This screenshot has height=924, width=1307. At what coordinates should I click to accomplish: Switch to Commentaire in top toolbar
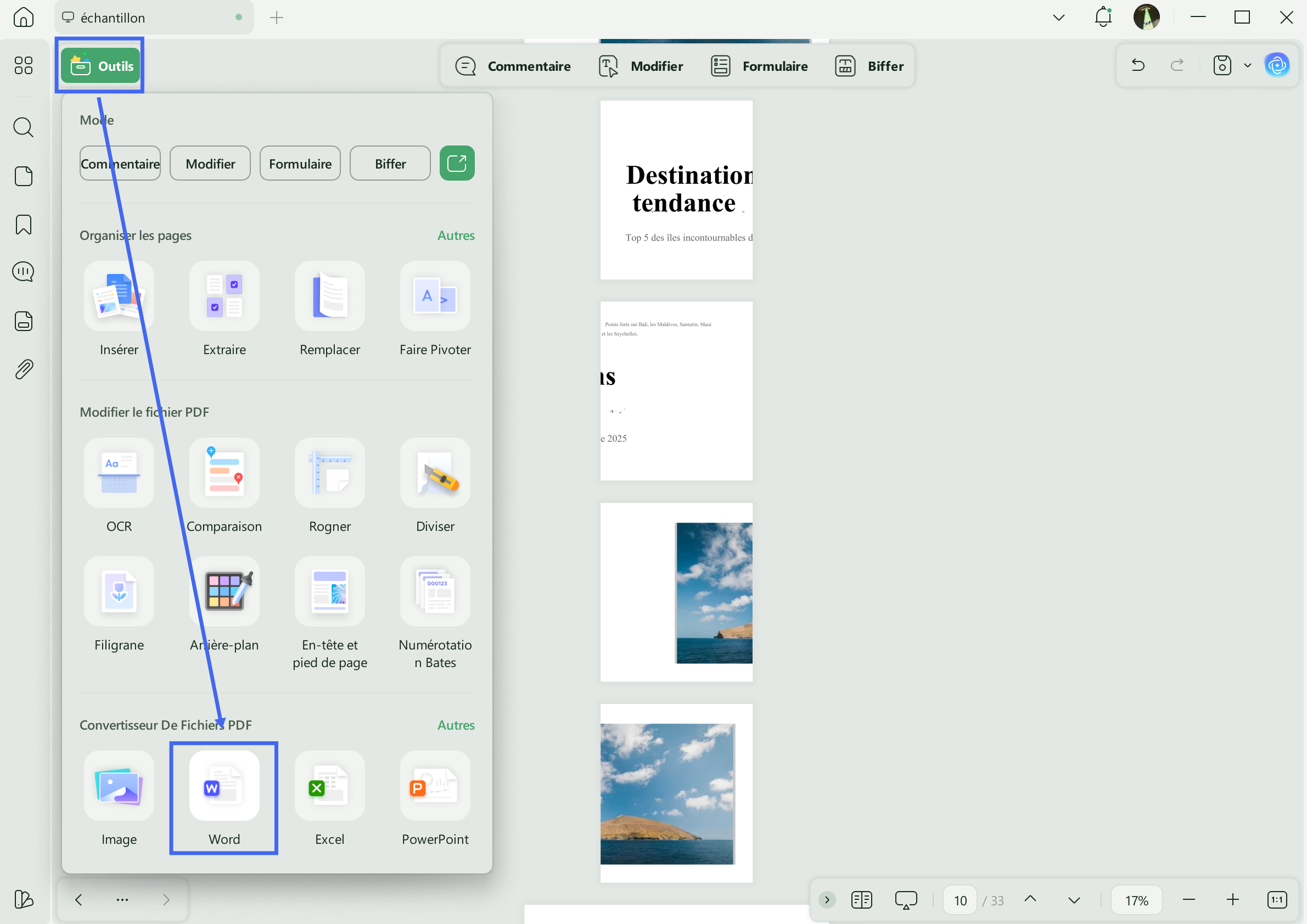(x=512, y=66)
